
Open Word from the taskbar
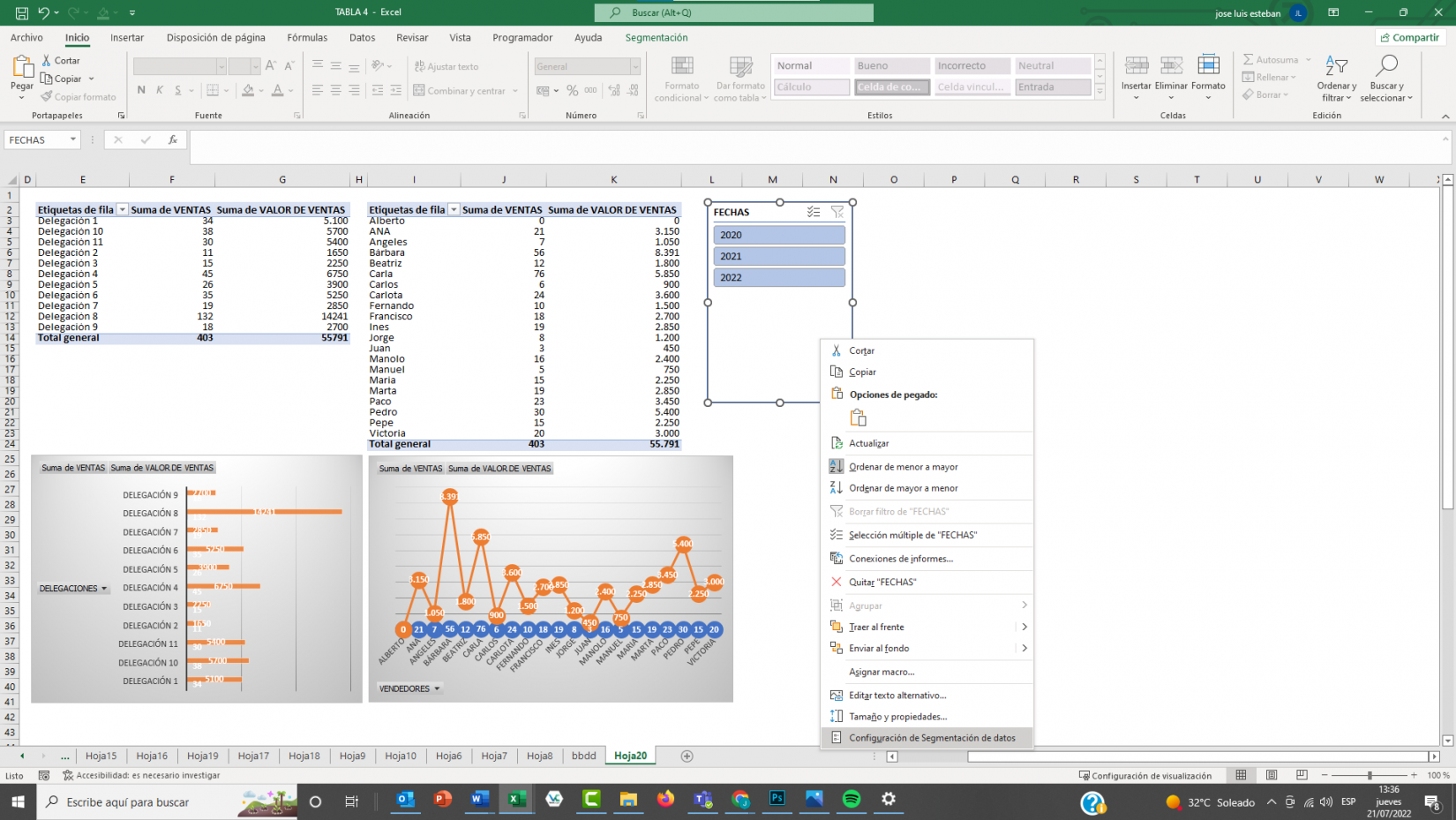click(x=479, y=799)
